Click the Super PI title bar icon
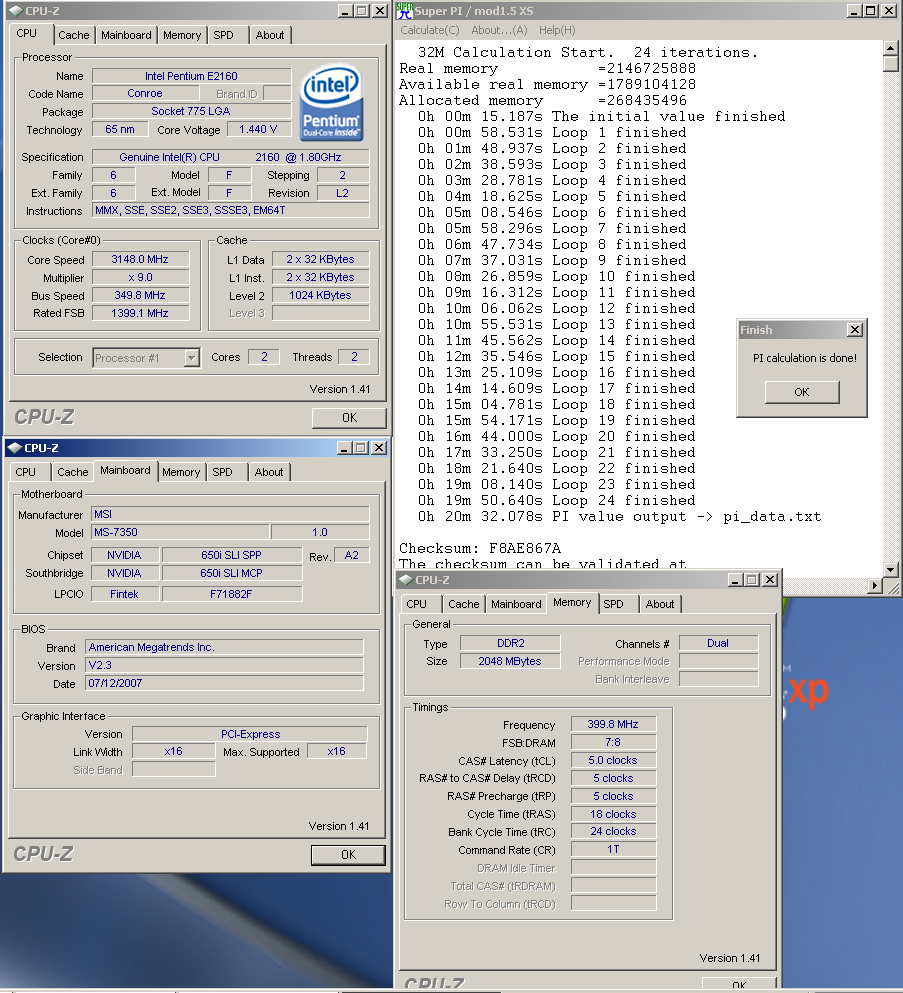This screenshot has height=993, width=903. click(404, 11)
